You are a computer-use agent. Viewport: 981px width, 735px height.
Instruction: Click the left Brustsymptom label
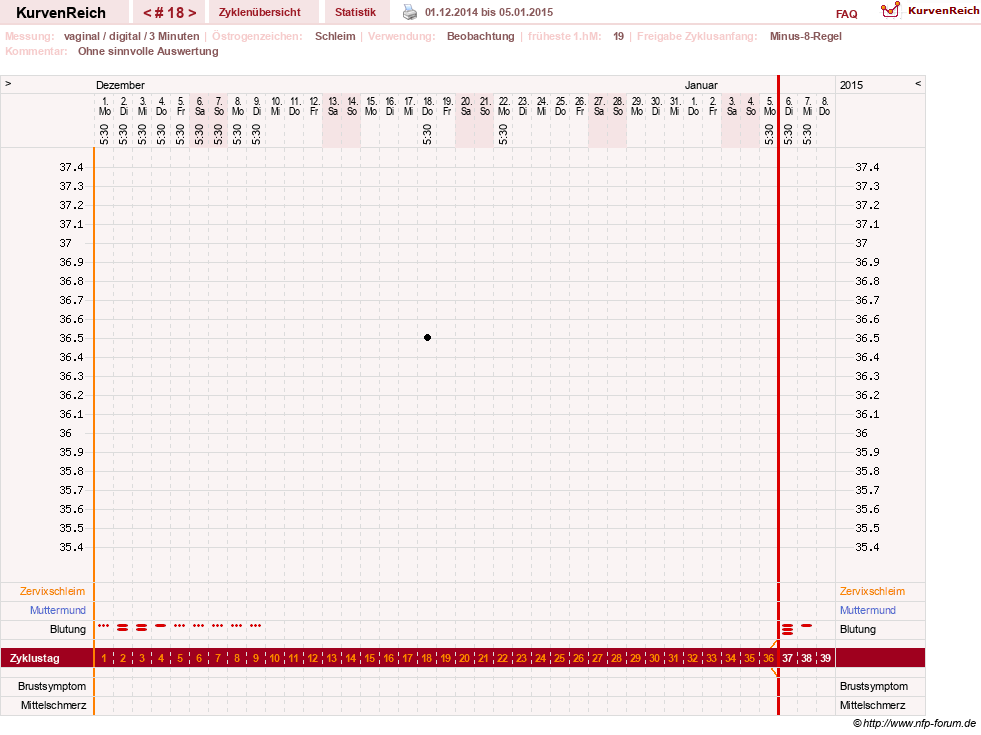(52, 686)
